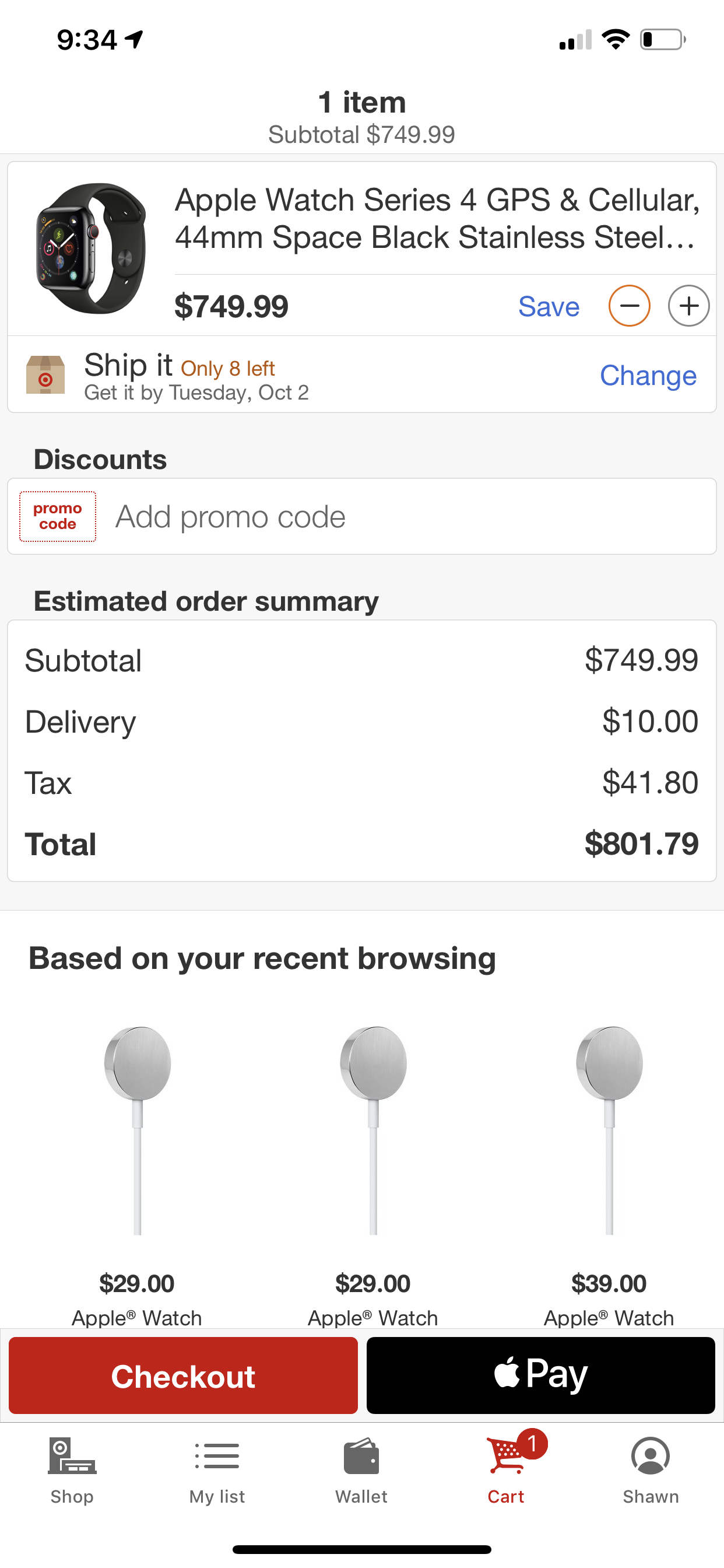Viewport: 724px width, 1568px height.
Task: Tap the red Checkout button
Action: point(183,1375)
